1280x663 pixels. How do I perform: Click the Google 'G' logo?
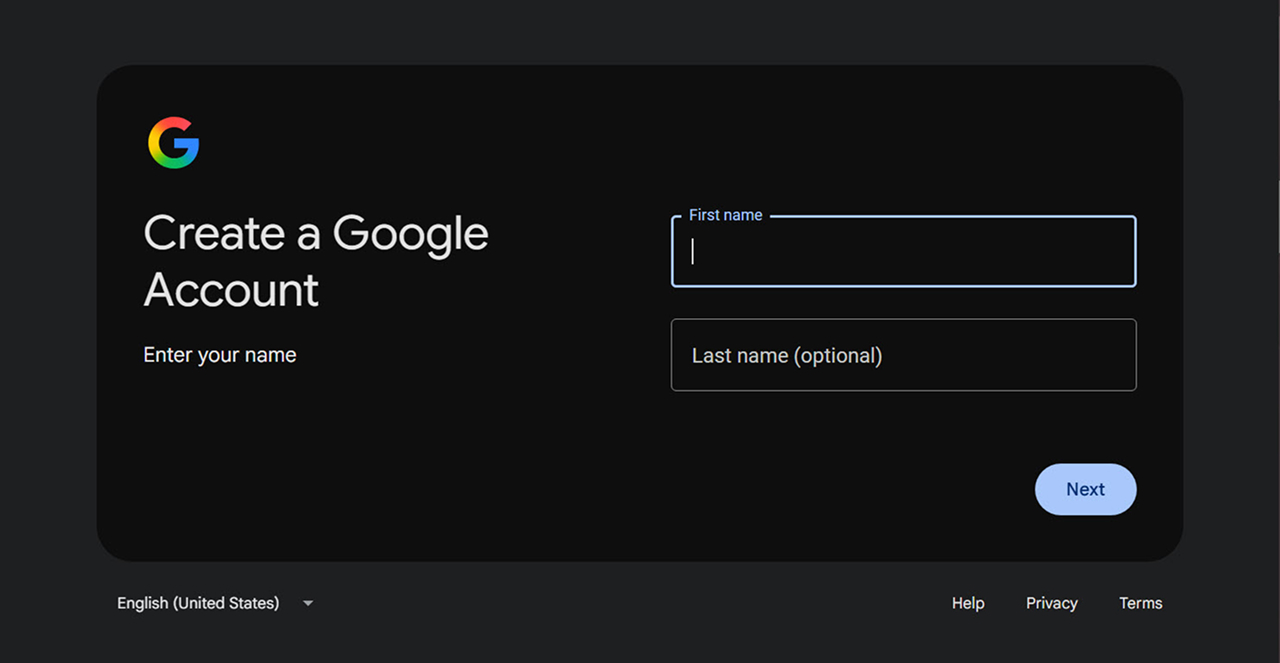pyautogui.click(x=174, y=143)
